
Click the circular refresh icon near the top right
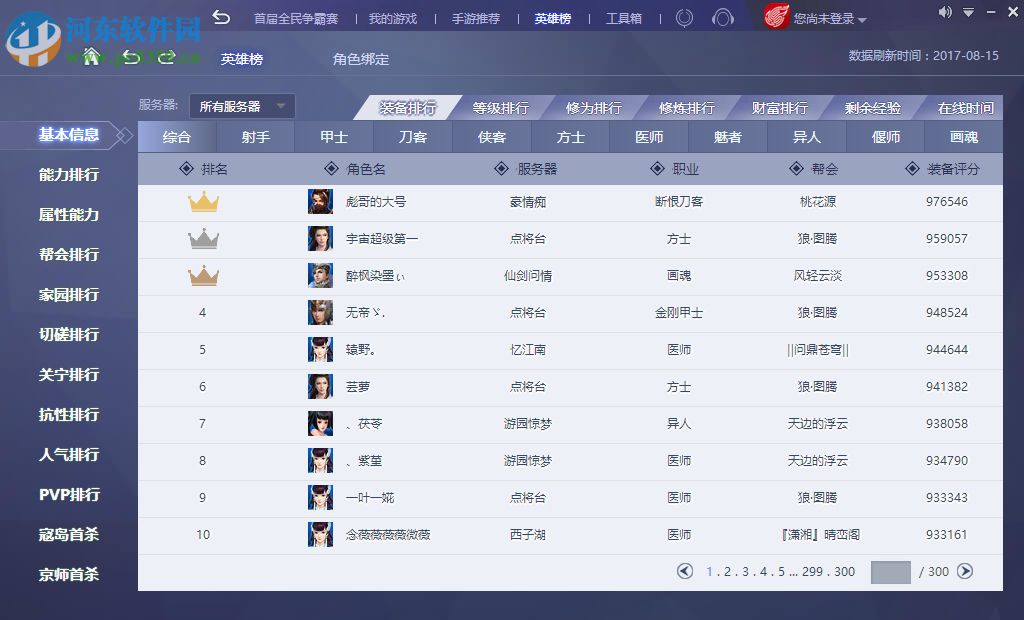tap(686, 17)
